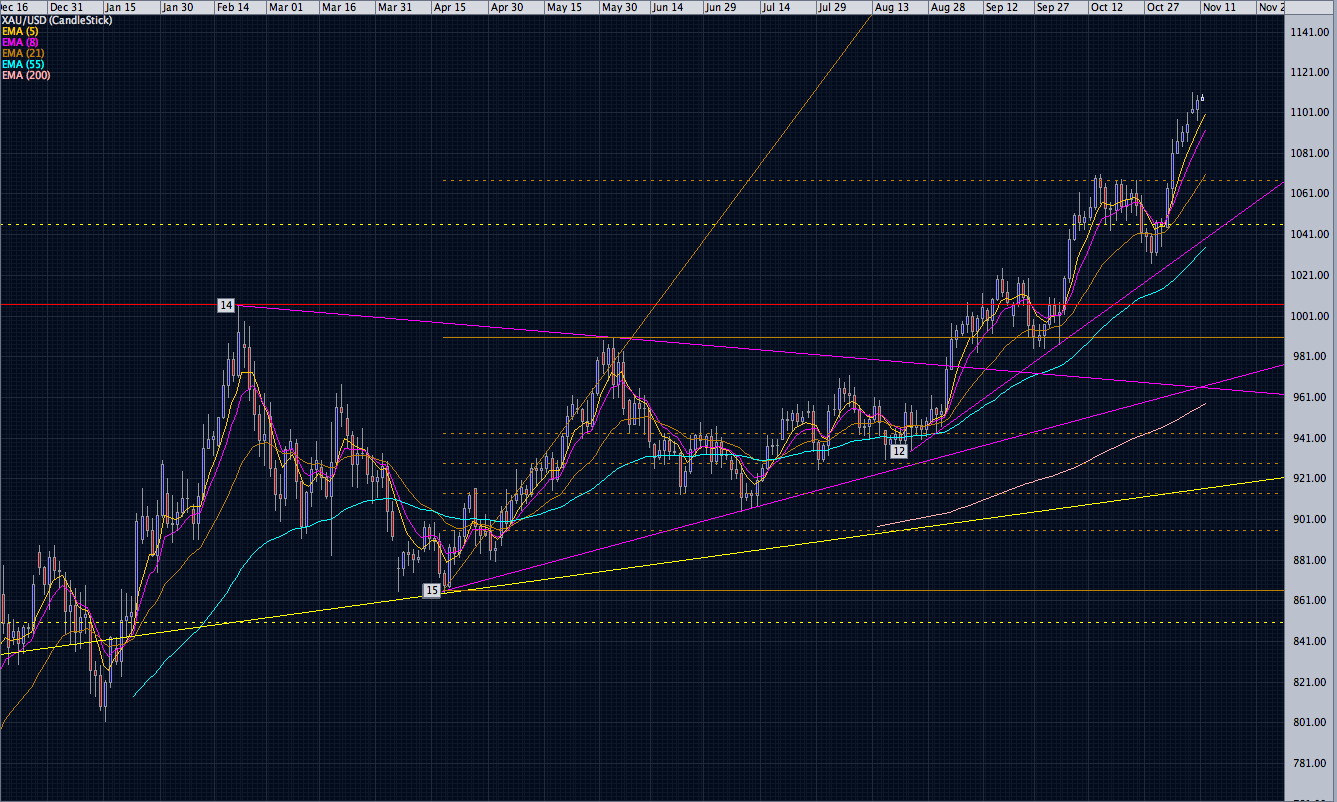Click the Jun 14 date on time axis

coord(668,7)
